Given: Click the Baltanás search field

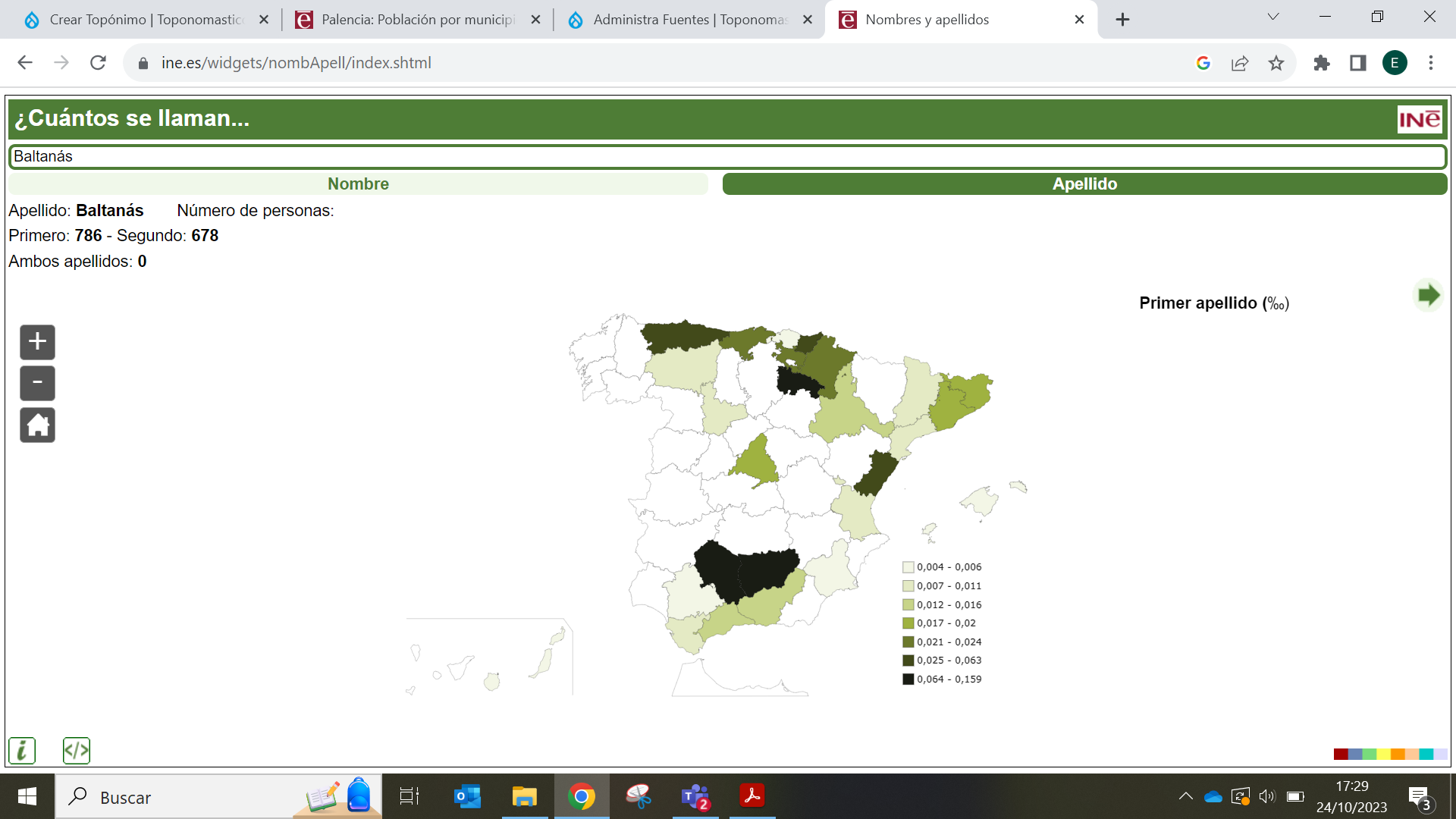Looking at the screenshot, I should coord(726,156).
